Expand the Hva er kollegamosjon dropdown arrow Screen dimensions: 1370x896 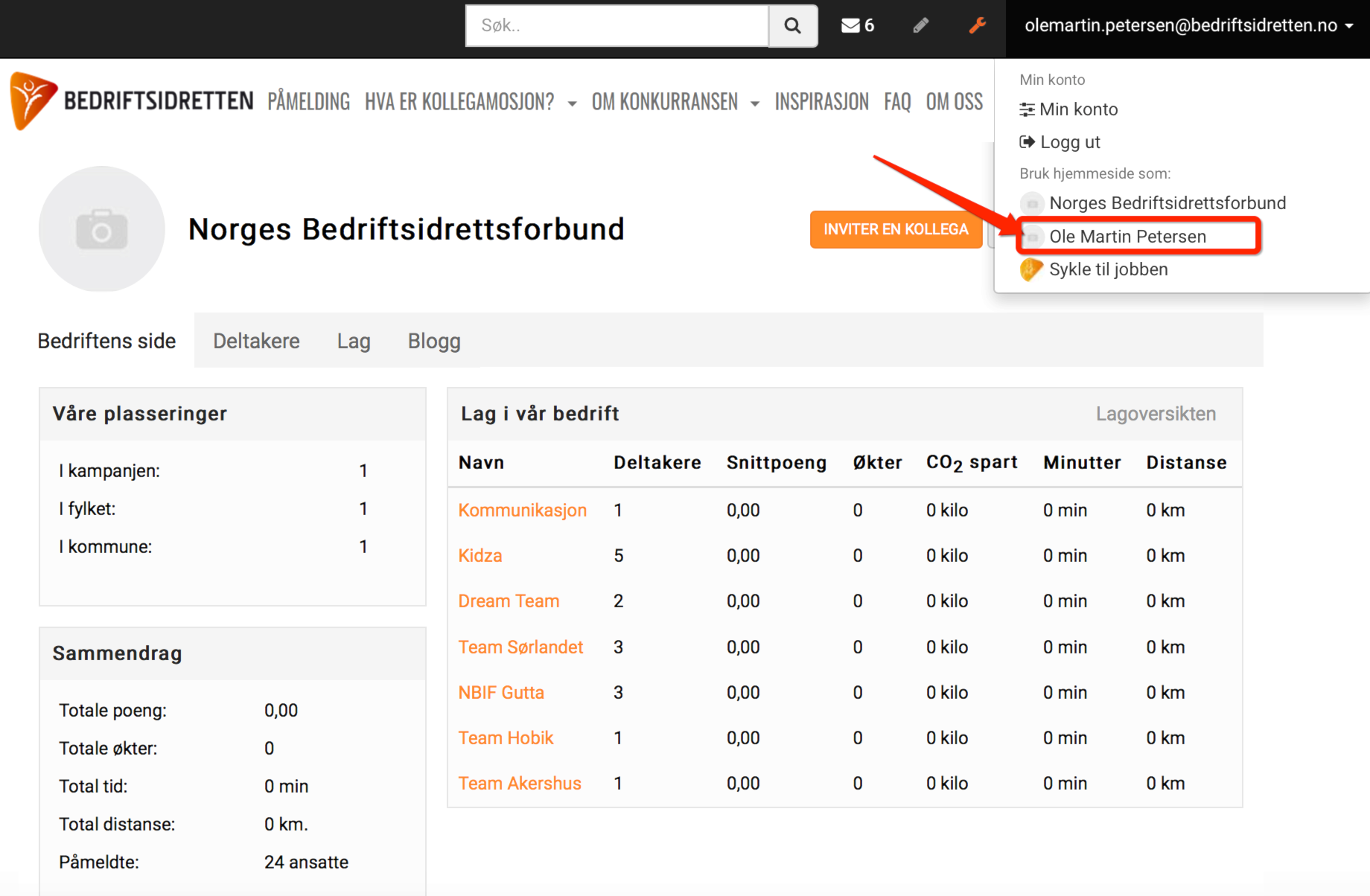coord(572,103)
